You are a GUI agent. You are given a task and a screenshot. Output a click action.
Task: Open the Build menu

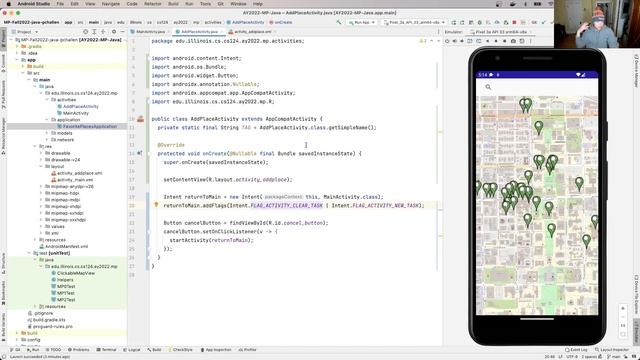[173, 4]
